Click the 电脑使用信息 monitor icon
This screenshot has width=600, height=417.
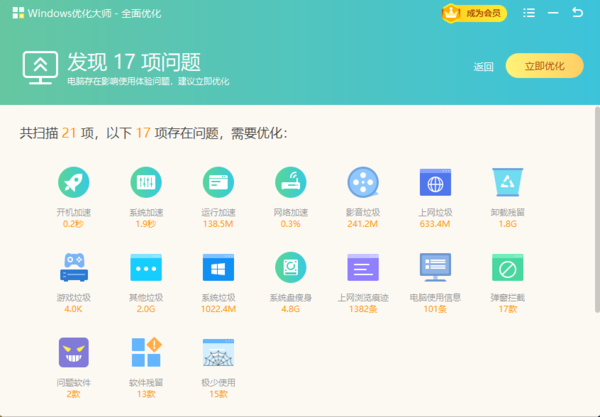click(435, 267)
